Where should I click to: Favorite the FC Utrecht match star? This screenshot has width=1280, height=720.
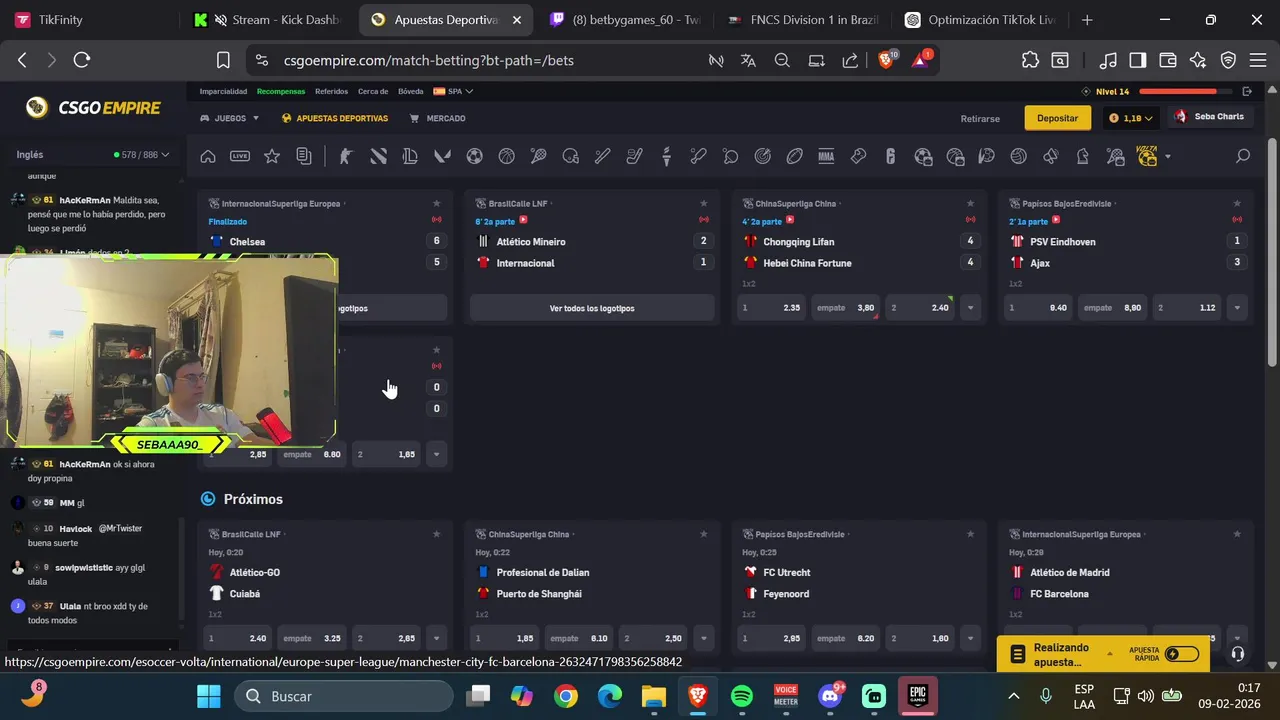970,535
